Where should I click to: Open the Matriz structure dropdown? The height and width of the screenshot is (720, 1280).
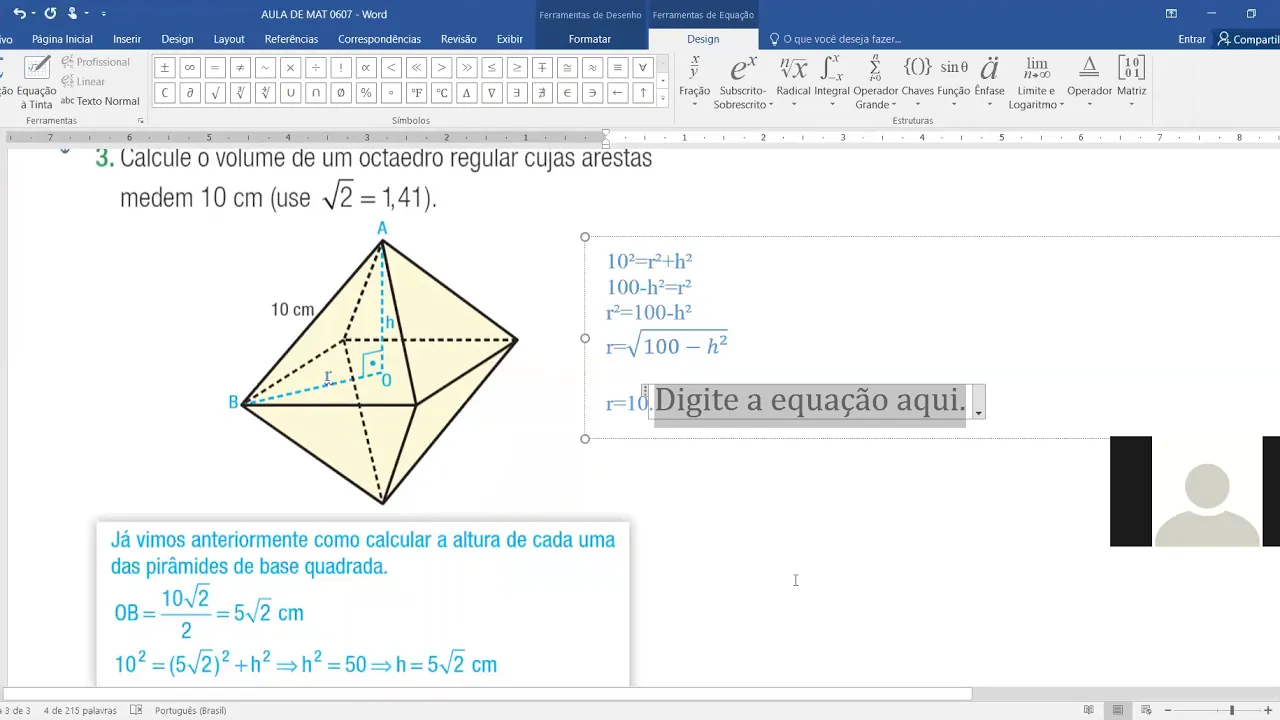pos(1131,82)
